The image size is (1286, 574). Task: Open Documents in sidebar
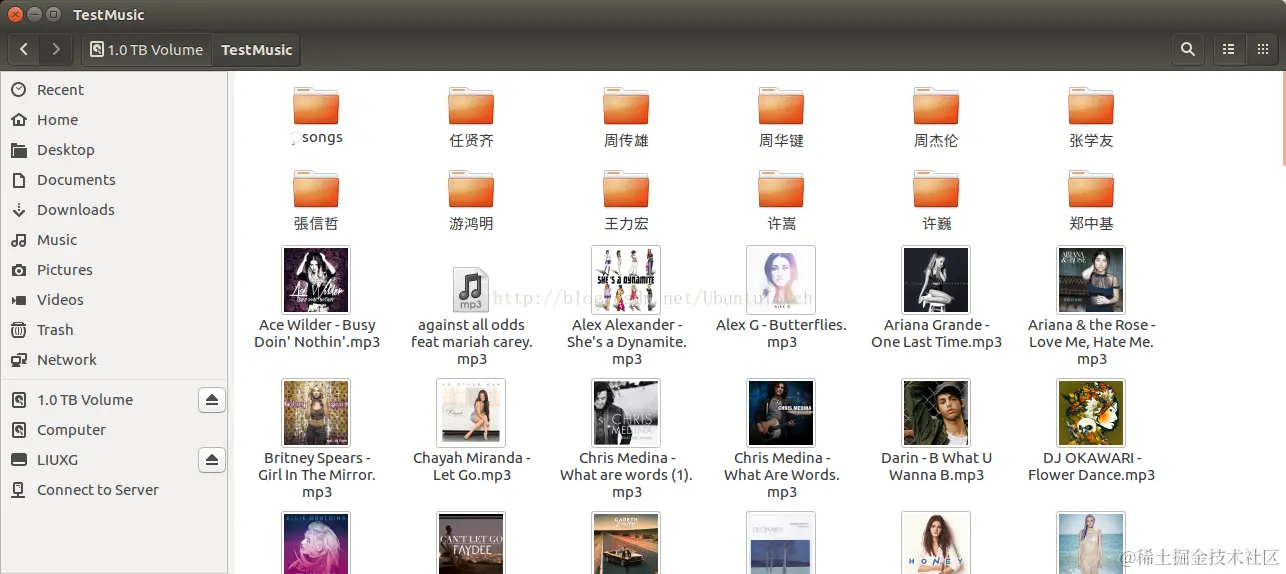coord(115,180)
